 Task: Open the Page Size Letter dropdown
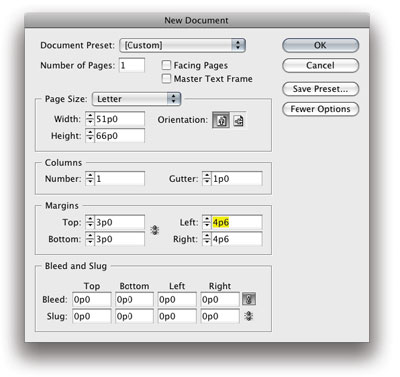[x=137, y=99]
